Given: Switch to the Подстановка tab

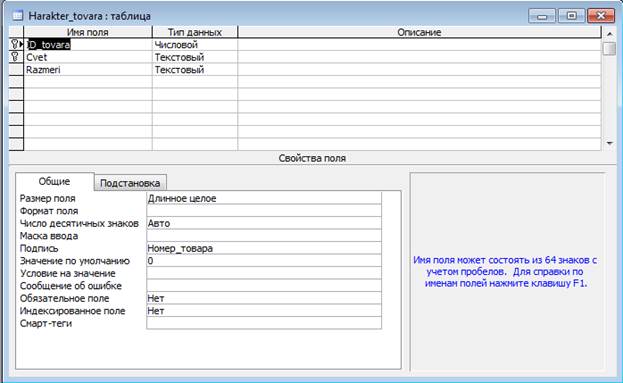Looking at the screenshot, I should 130,183.
